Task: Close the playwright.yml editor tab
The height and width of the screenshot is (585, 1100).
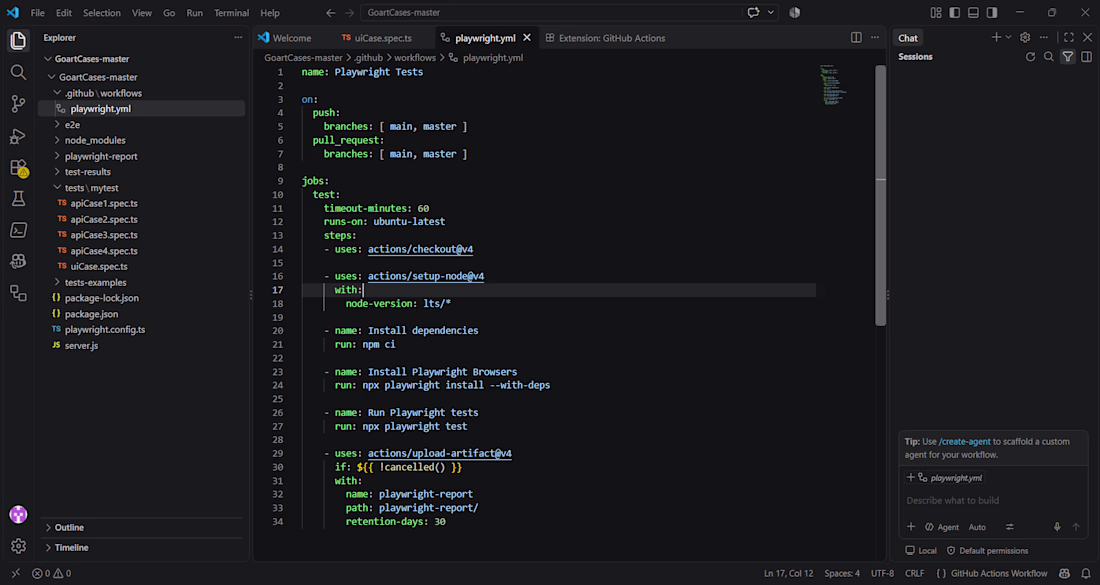Action: point(527,38)
